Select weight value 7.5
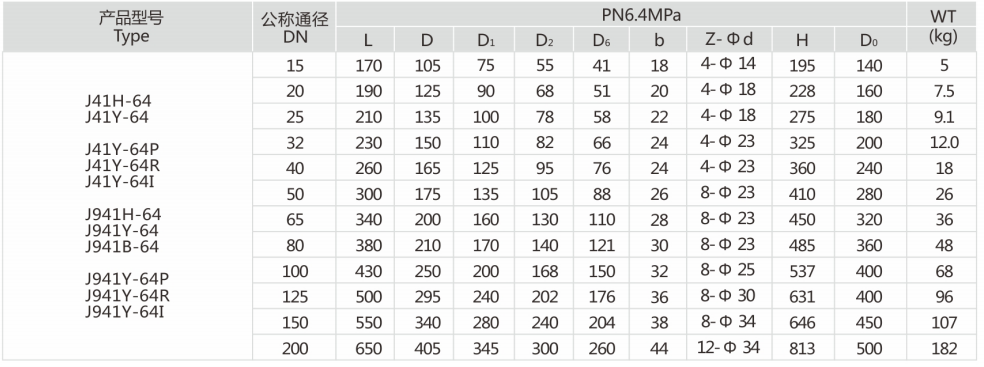Viewport: 984px width, 367px height. coord(944,91)
